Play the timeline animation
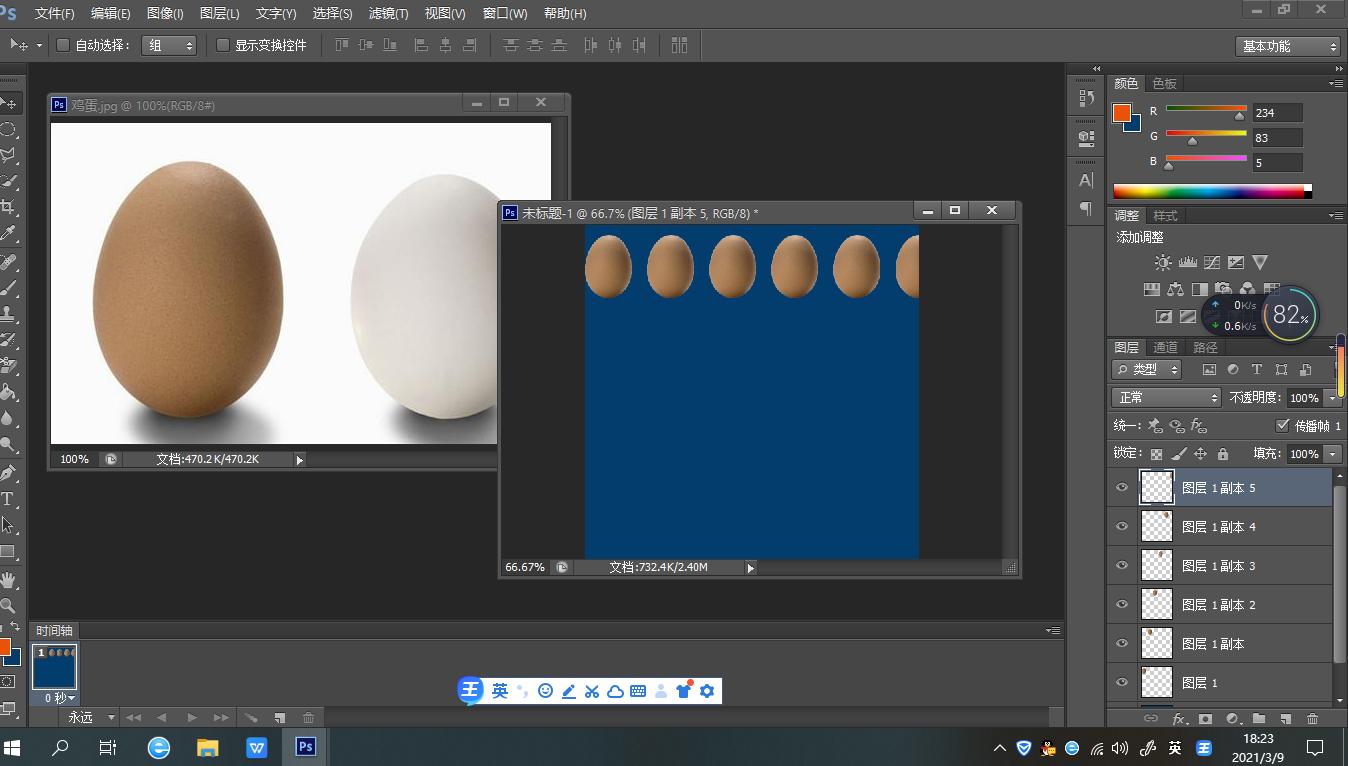 (191, 717)
